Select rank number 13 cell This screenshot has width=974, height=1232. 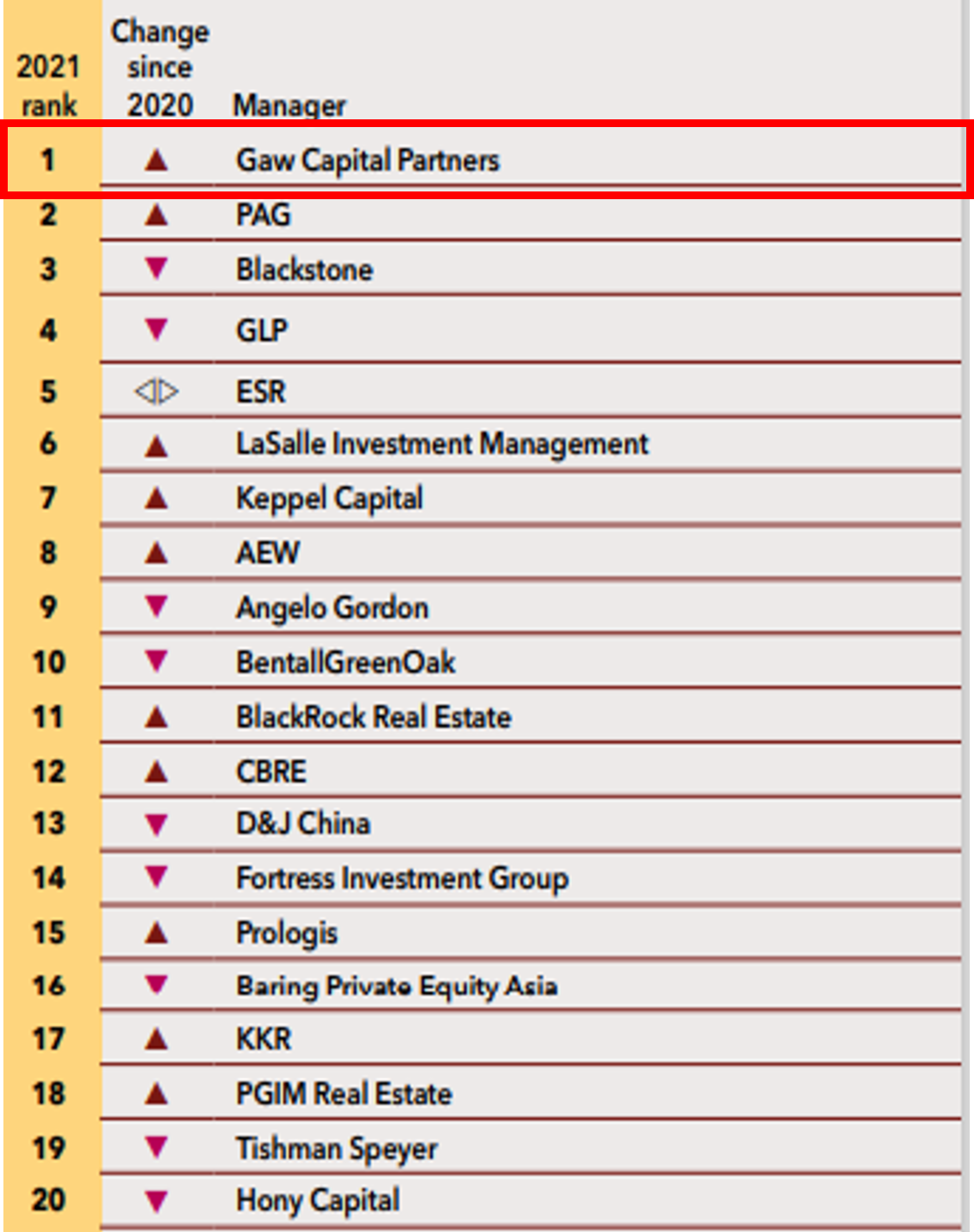[x=49, y=823]
